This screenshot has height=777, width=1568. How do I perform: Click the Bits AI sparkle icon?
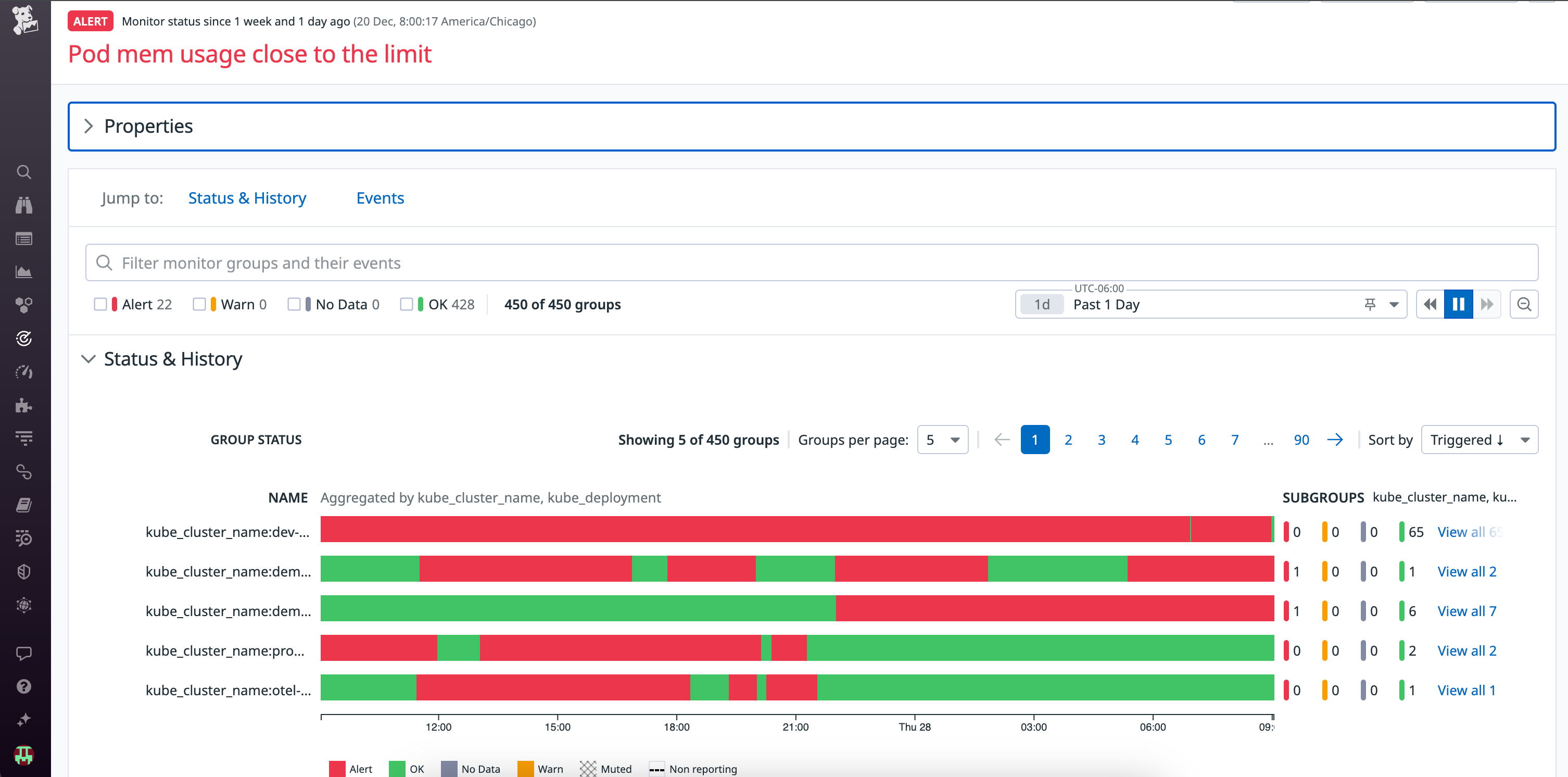24,719
